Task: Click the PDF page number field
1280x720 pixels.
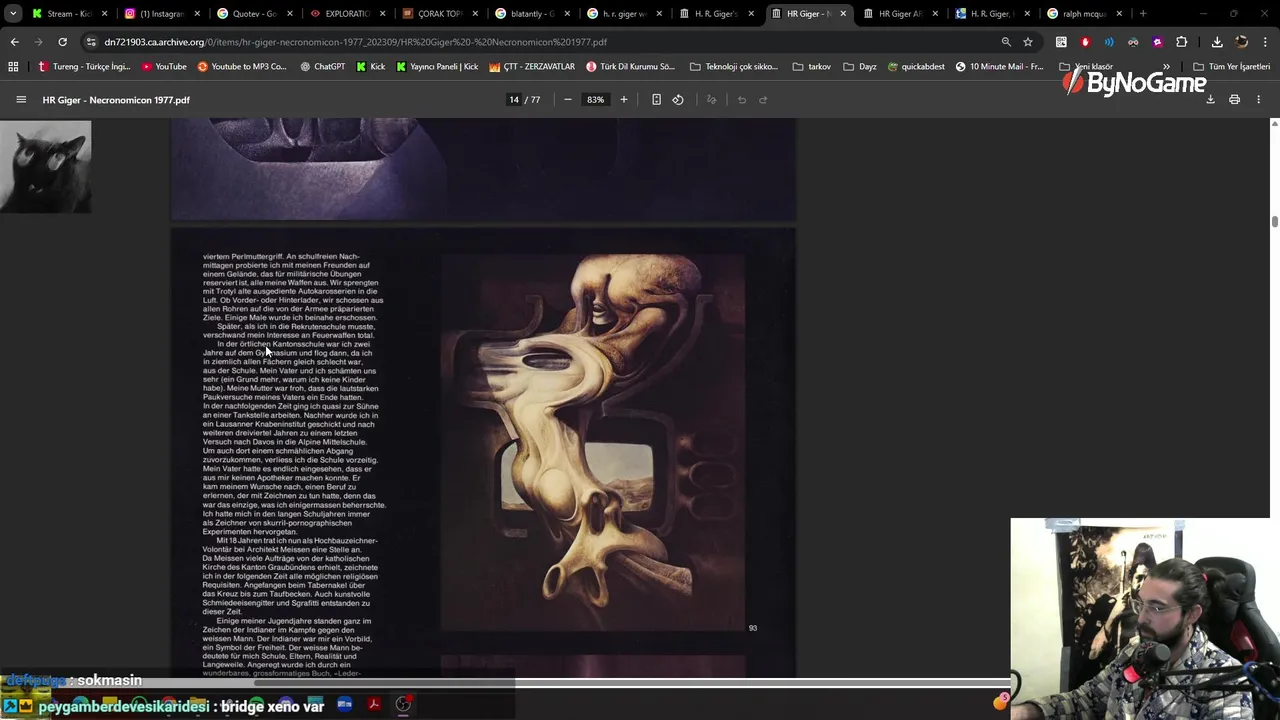Action: click(x=514, y=100)
